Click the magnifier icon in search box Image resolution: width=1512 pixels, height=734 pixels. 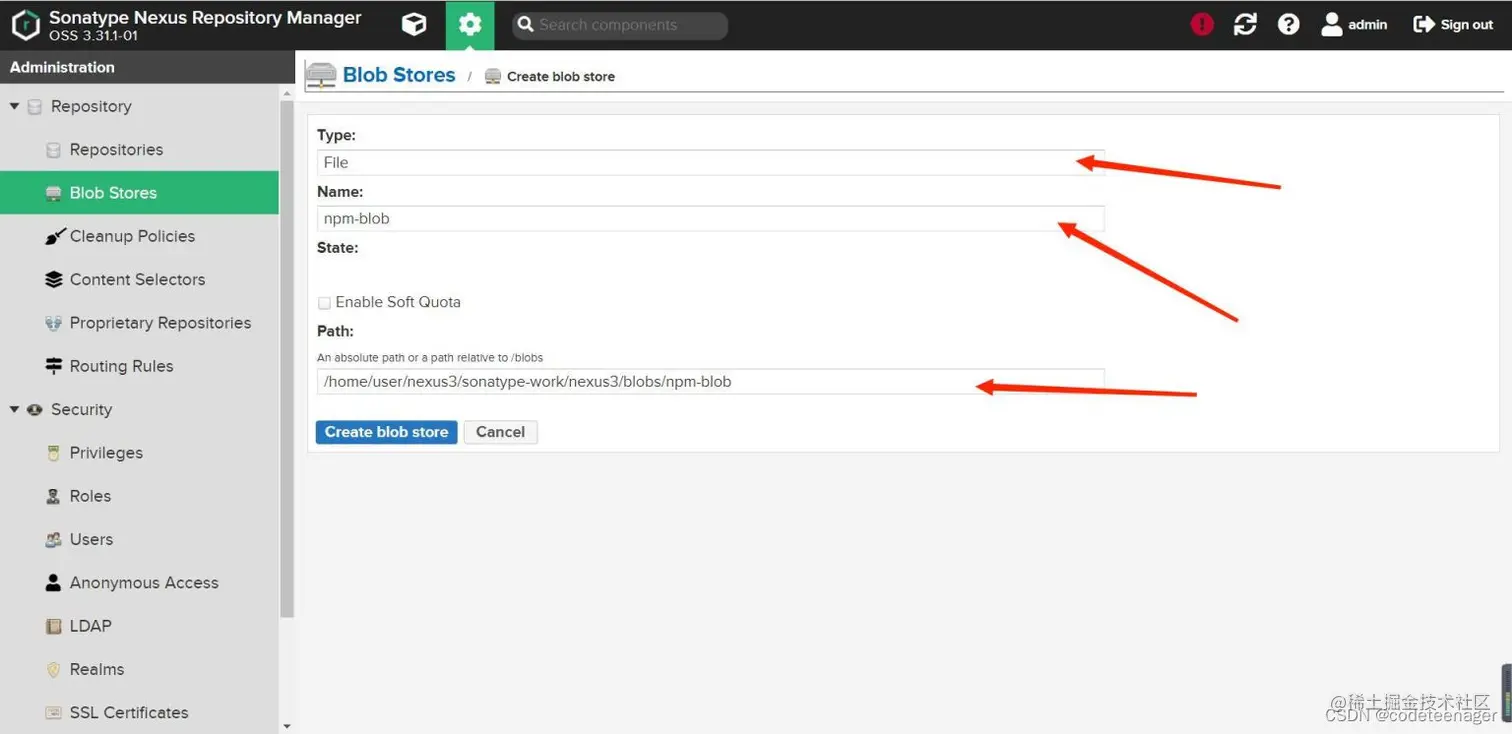[526, 25]
